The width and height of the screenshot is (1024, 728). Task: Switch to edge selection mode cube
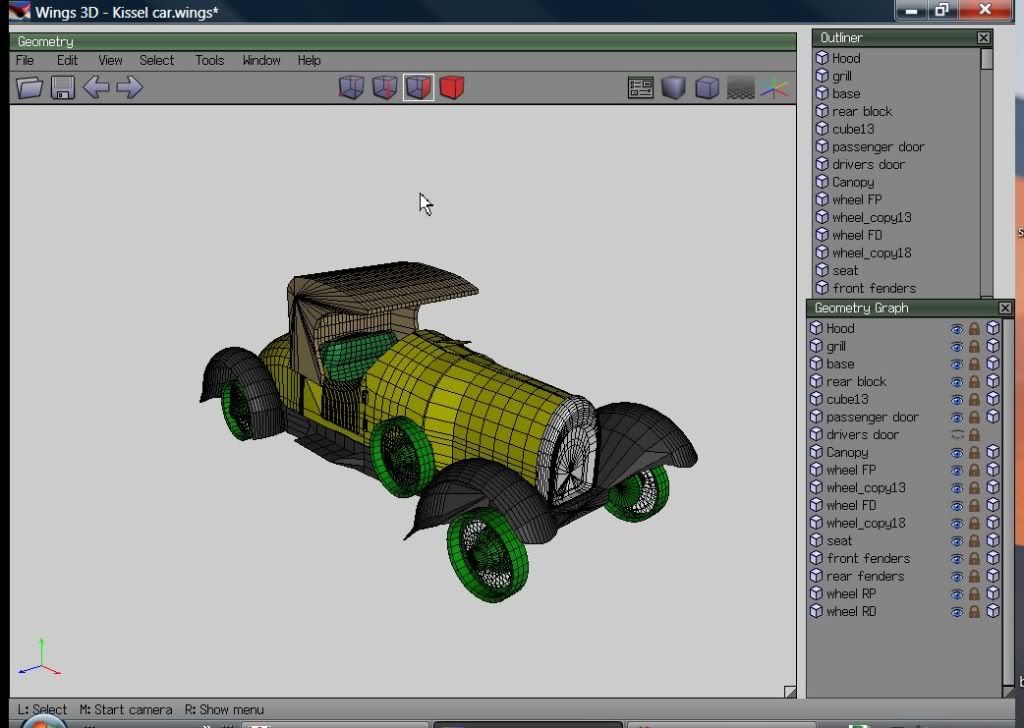point(385,88)
